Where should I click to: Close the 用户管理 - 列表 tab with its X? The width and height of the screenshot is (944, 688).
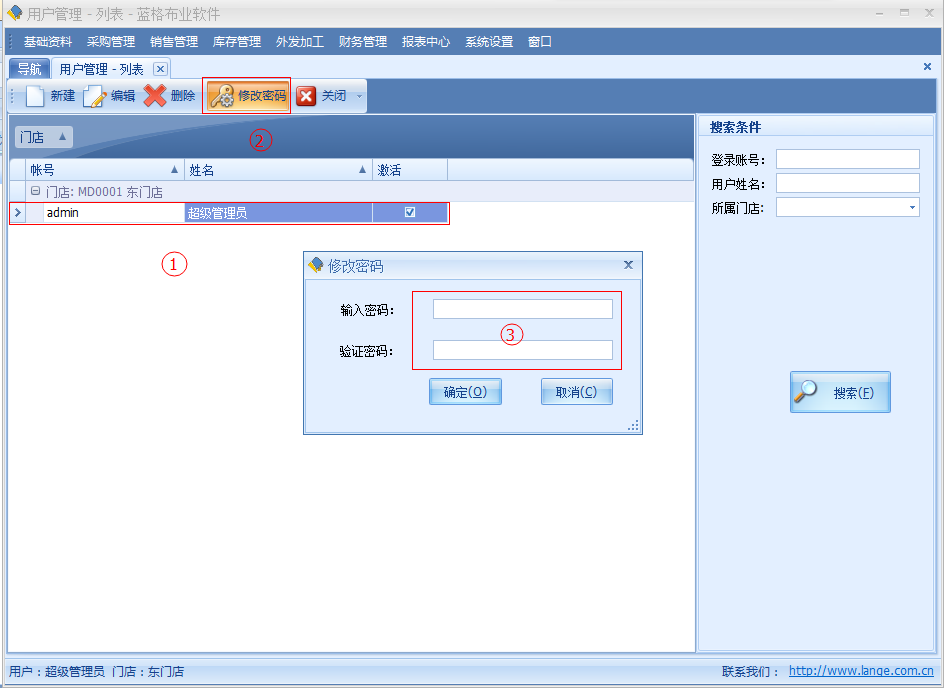(x=160, y=69)
